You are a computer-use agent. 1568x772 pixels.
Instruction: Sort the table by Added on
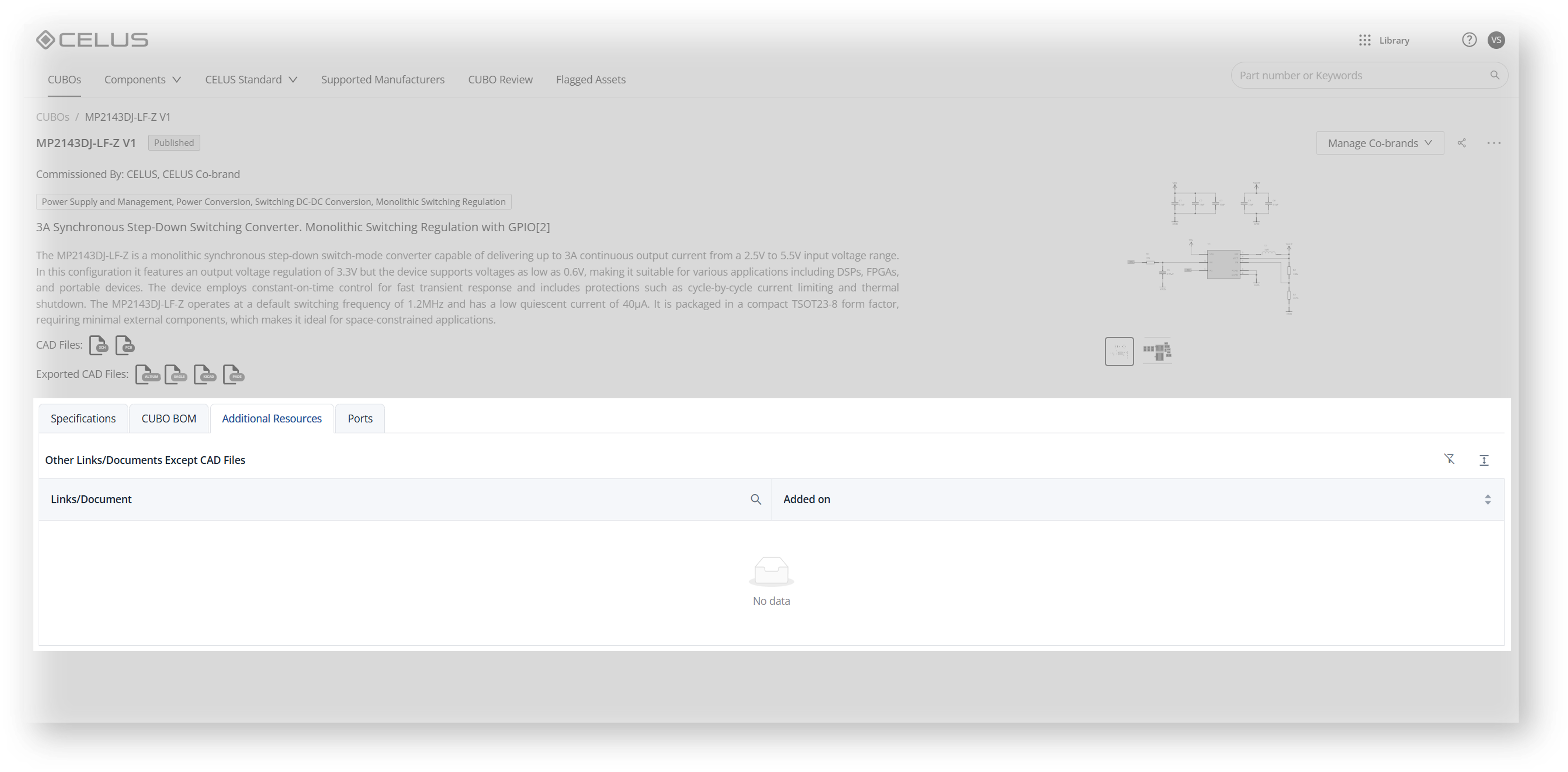point(1487,499)
